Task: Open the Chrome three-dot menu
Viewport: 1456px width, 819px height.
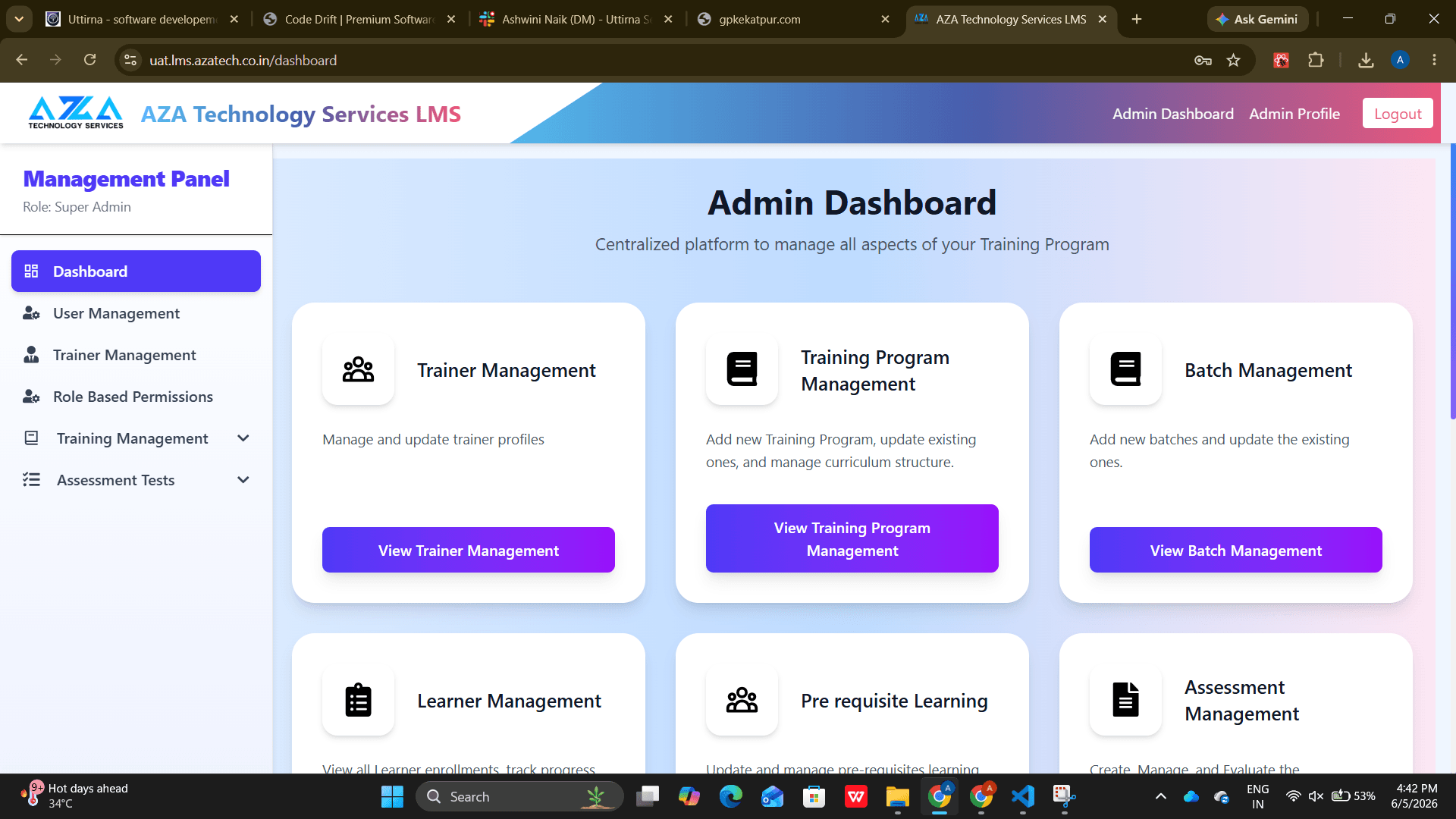Action: (1434, 61)
